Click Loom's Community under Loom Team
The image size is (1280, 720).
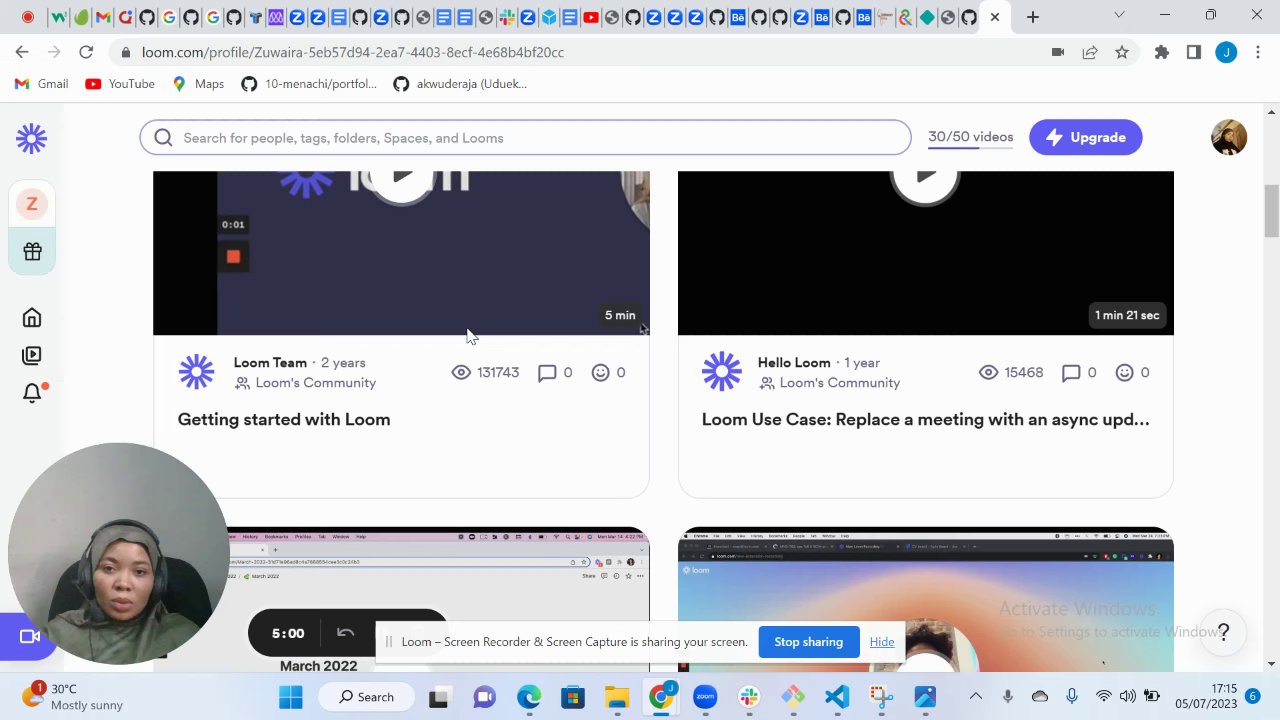pyautogui.click(x=316, y=383)
